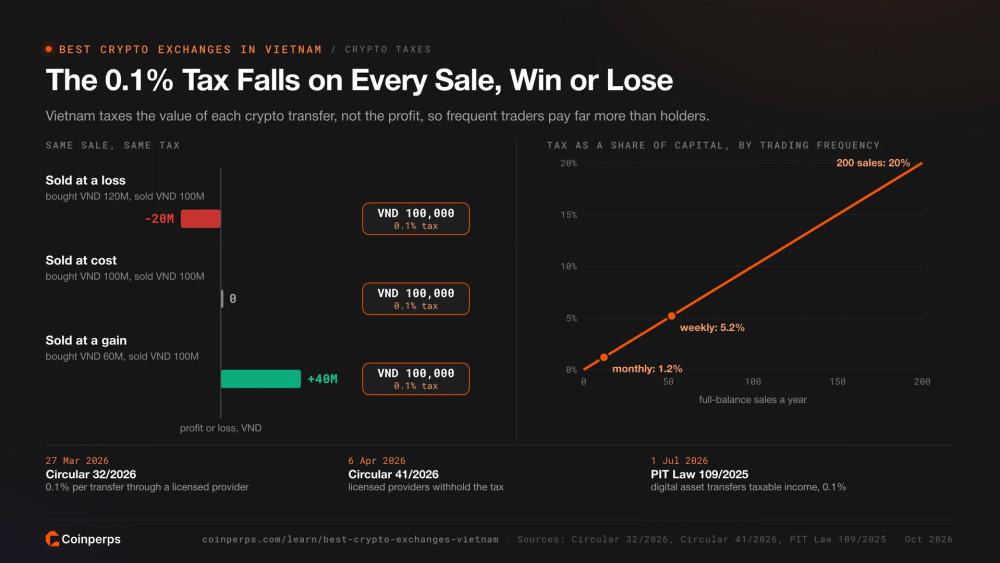
Task: Click the orange dot before the header breadcrumb
Action: [x=49, y=49]
